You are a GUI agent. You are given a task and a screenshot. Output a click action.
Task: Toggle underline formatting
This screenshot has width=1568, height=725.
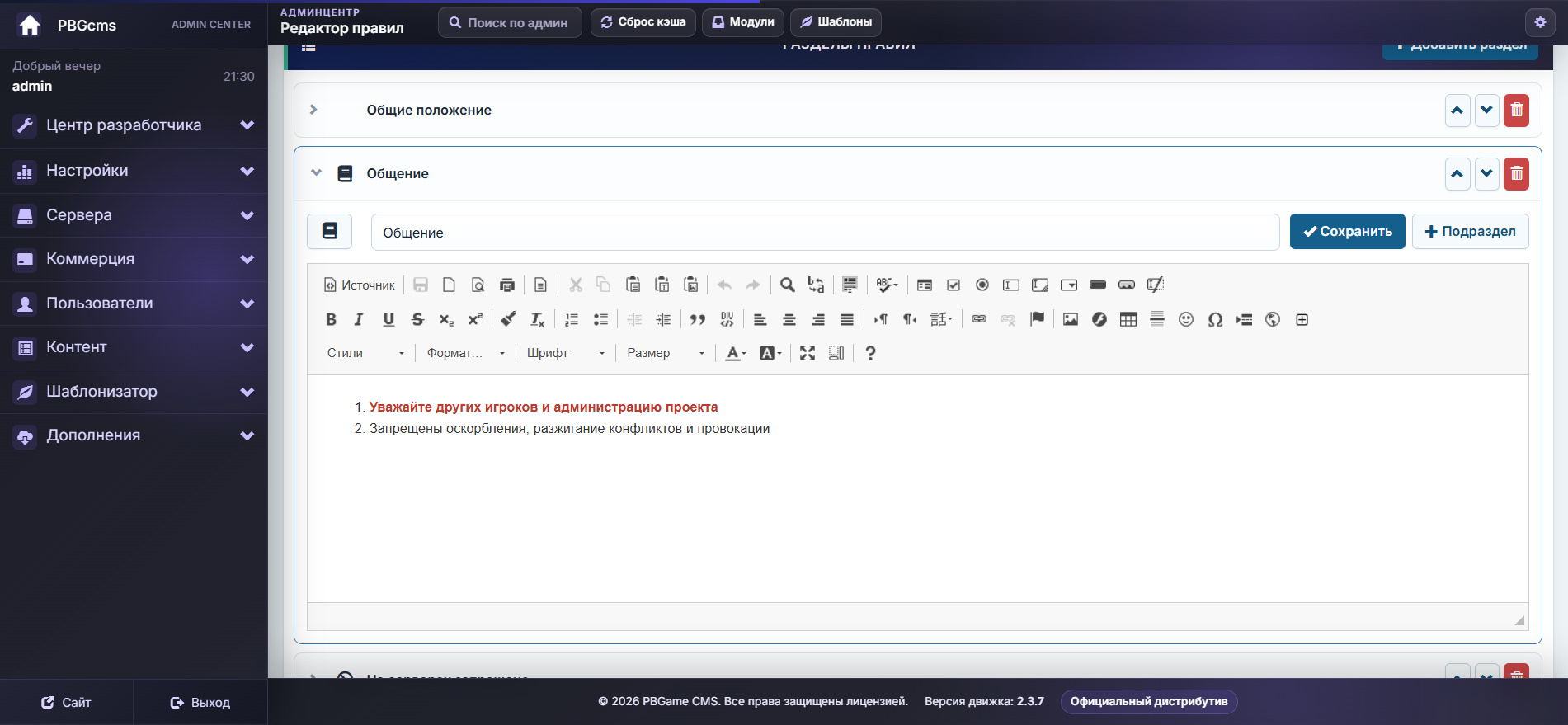coord(388,320)
